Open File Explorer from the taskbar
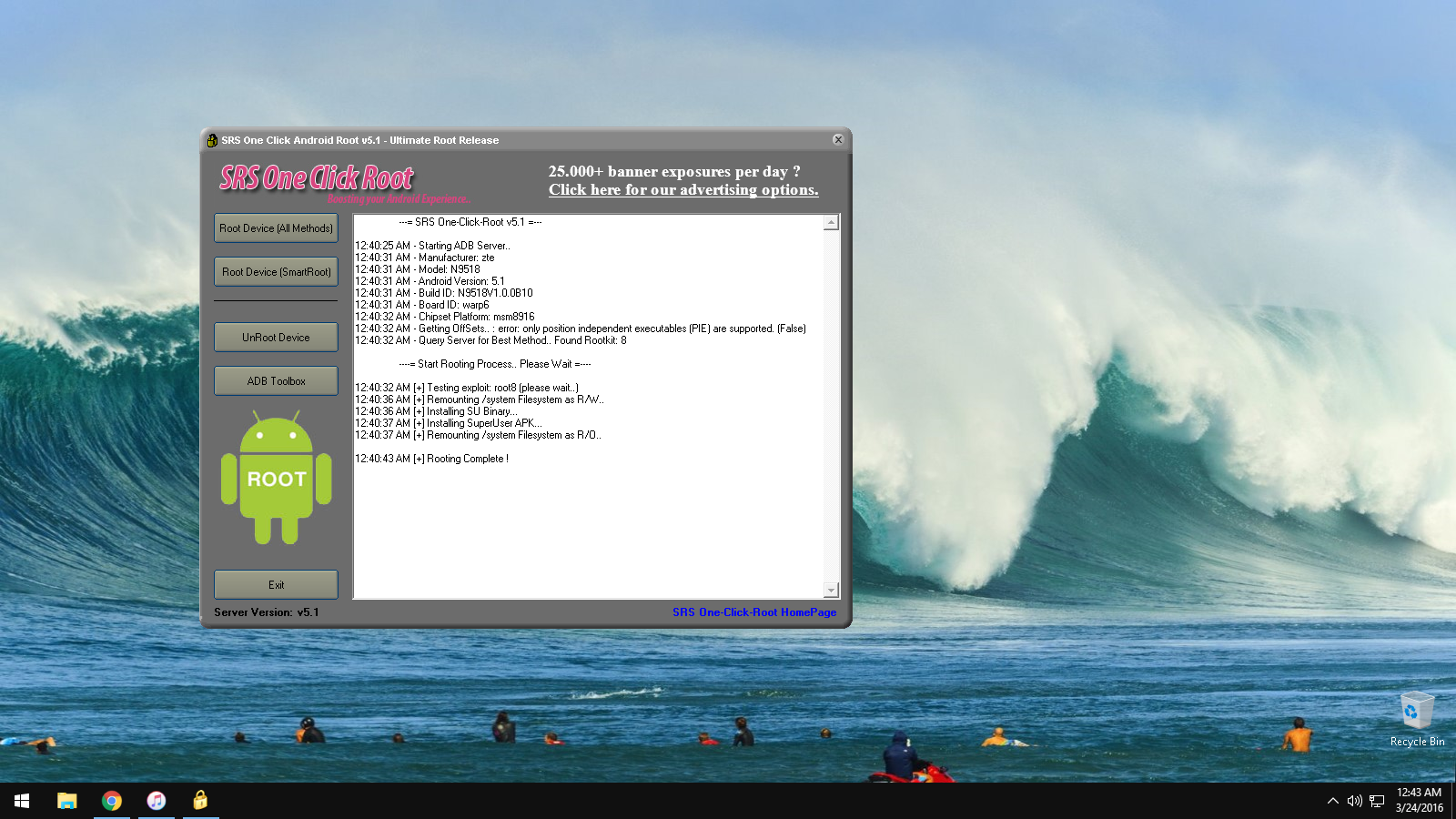Viewport: 1456px width, 819px height. [66, 801]
